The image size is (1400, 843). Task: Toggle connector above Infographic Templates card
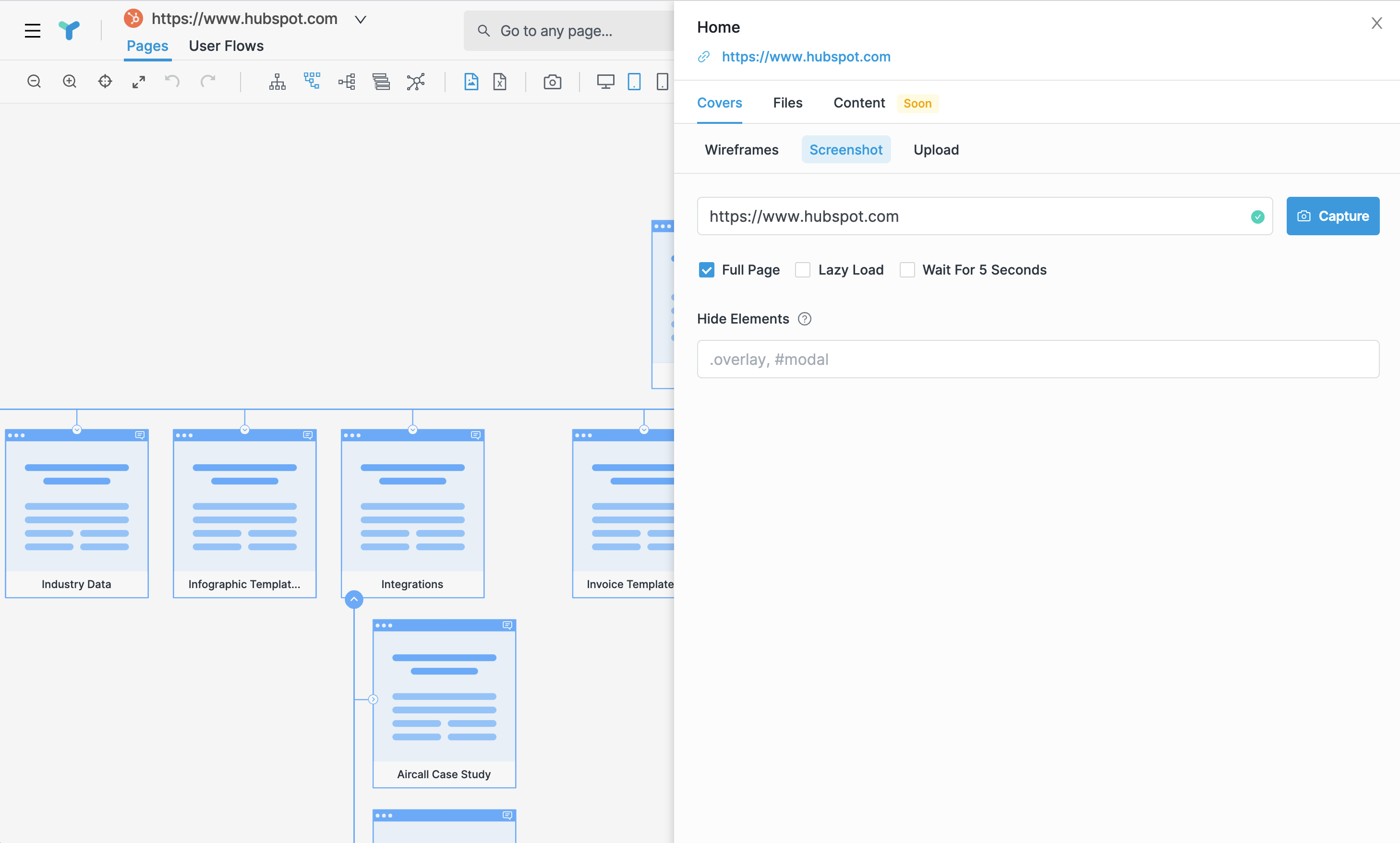coord(245,430)
